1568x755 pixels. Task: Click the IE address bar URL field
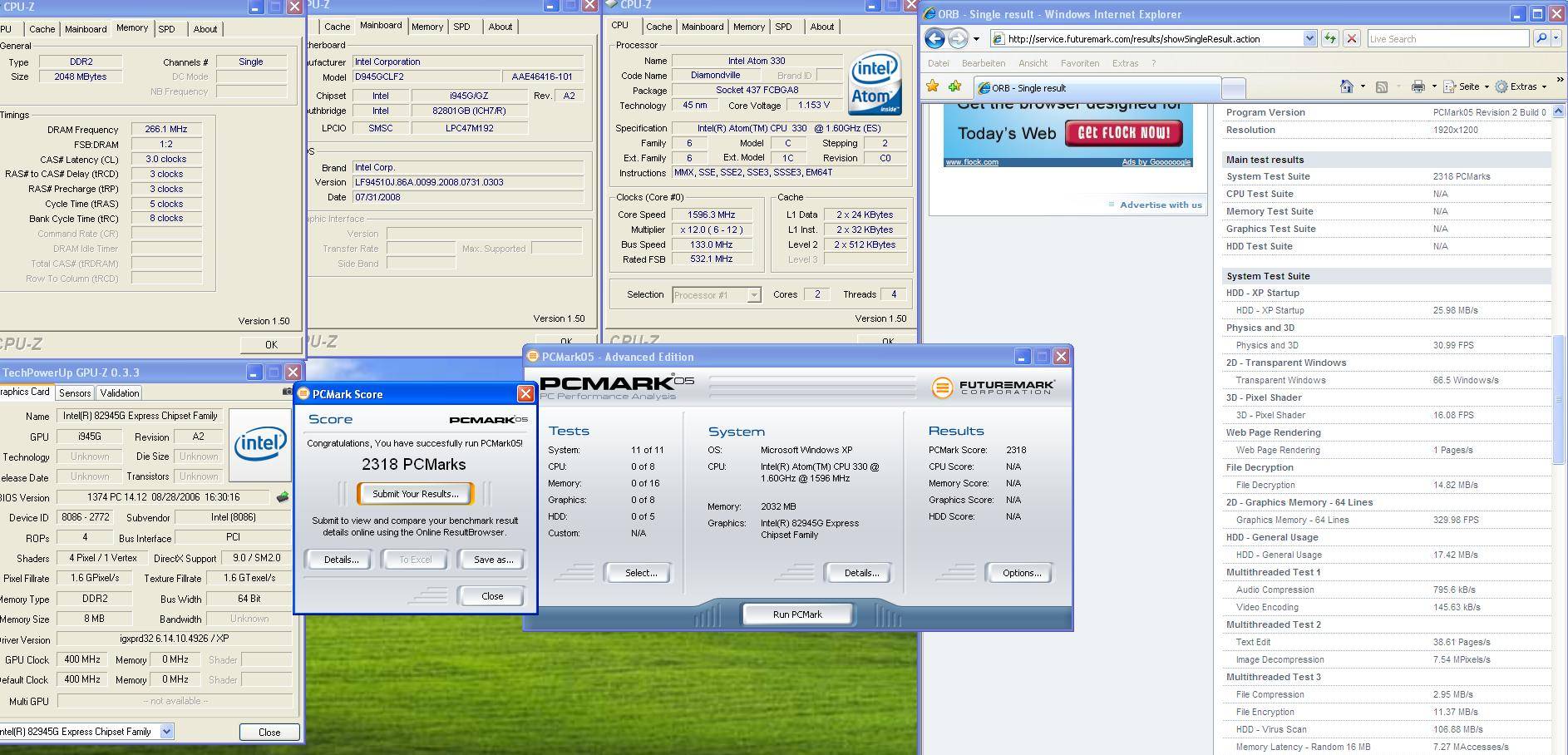1146,38
